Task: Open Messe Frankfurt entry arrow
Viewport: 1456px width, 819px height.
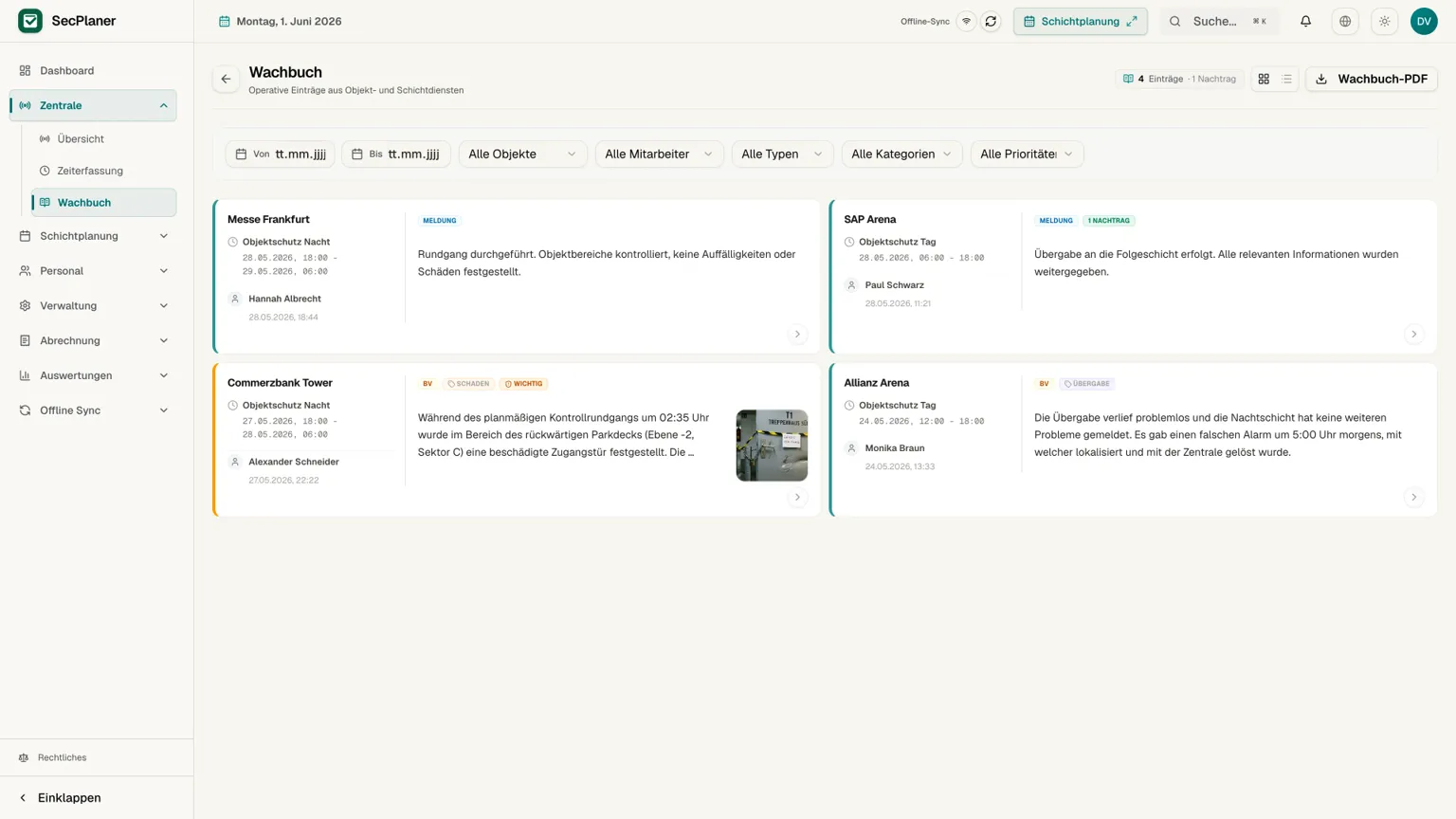Action: [x=797, y=334]
